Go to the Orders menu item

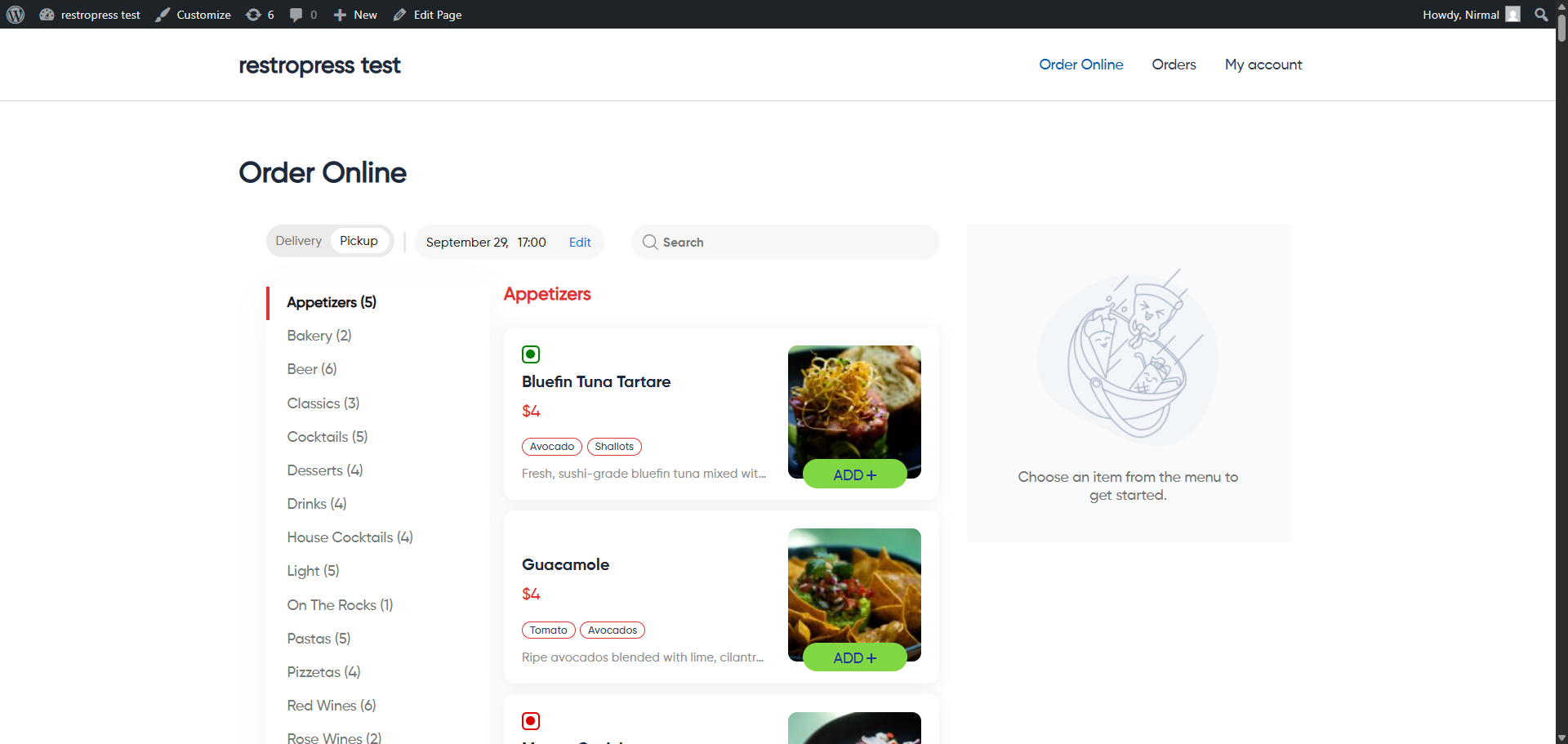pyautogui.click(x=1174, y=65)
